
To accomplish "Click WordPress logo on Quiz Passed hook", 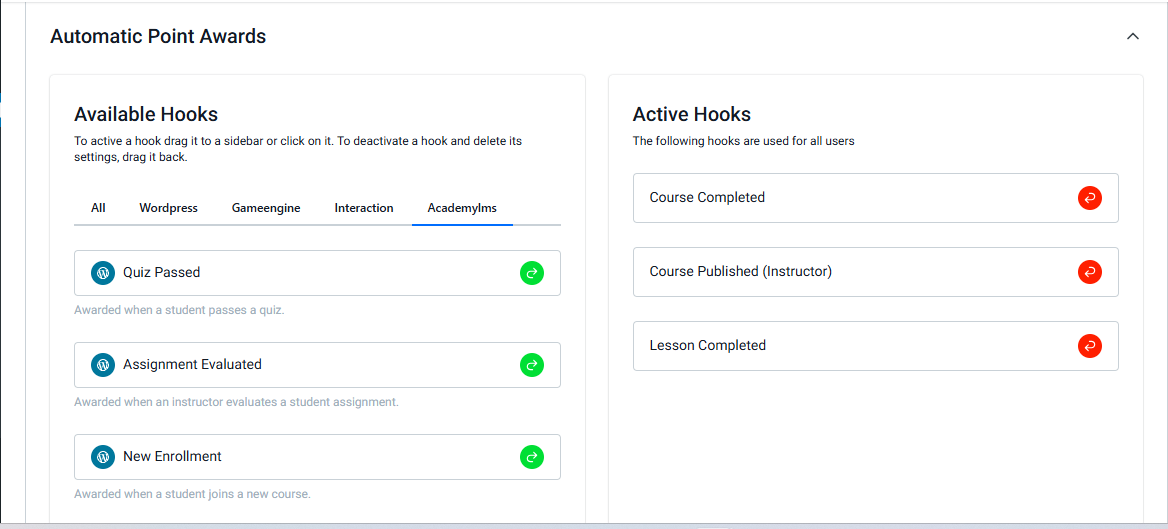I will [103, 273].
